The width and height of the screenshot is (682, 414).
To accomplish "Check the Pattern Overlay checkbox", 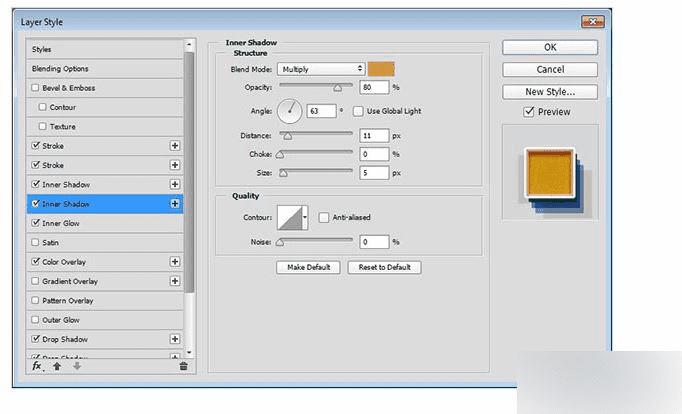I will tap(35, 300).
